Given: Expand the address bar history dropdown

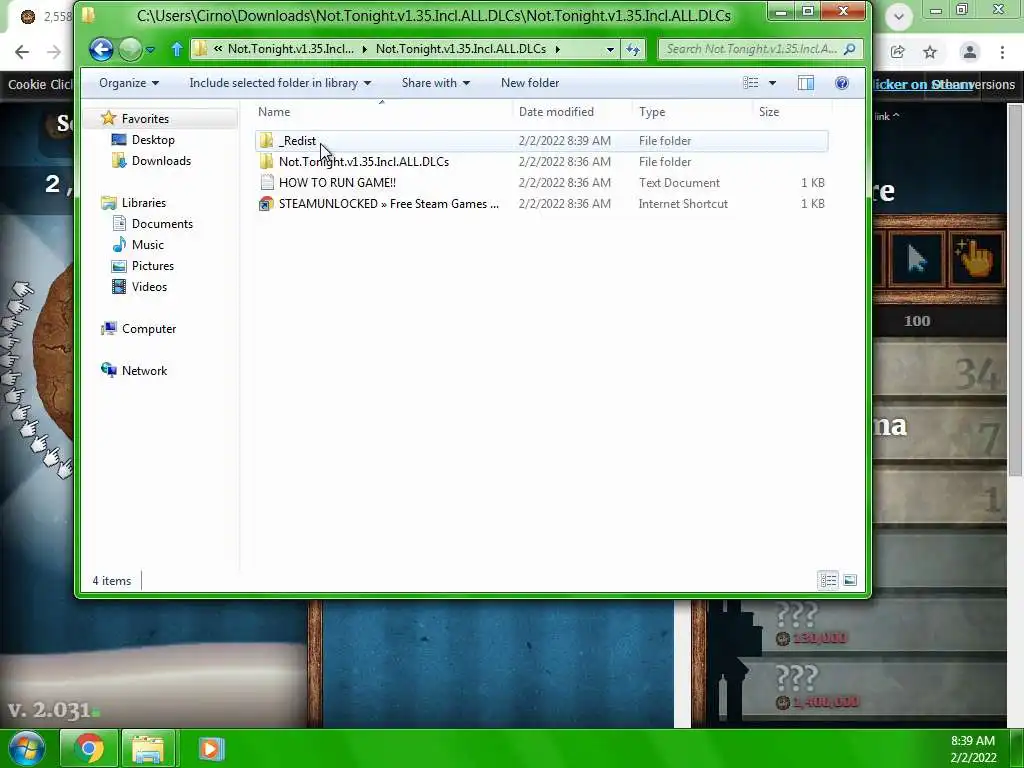Looking at the screenshot, I should click(610, 49).
